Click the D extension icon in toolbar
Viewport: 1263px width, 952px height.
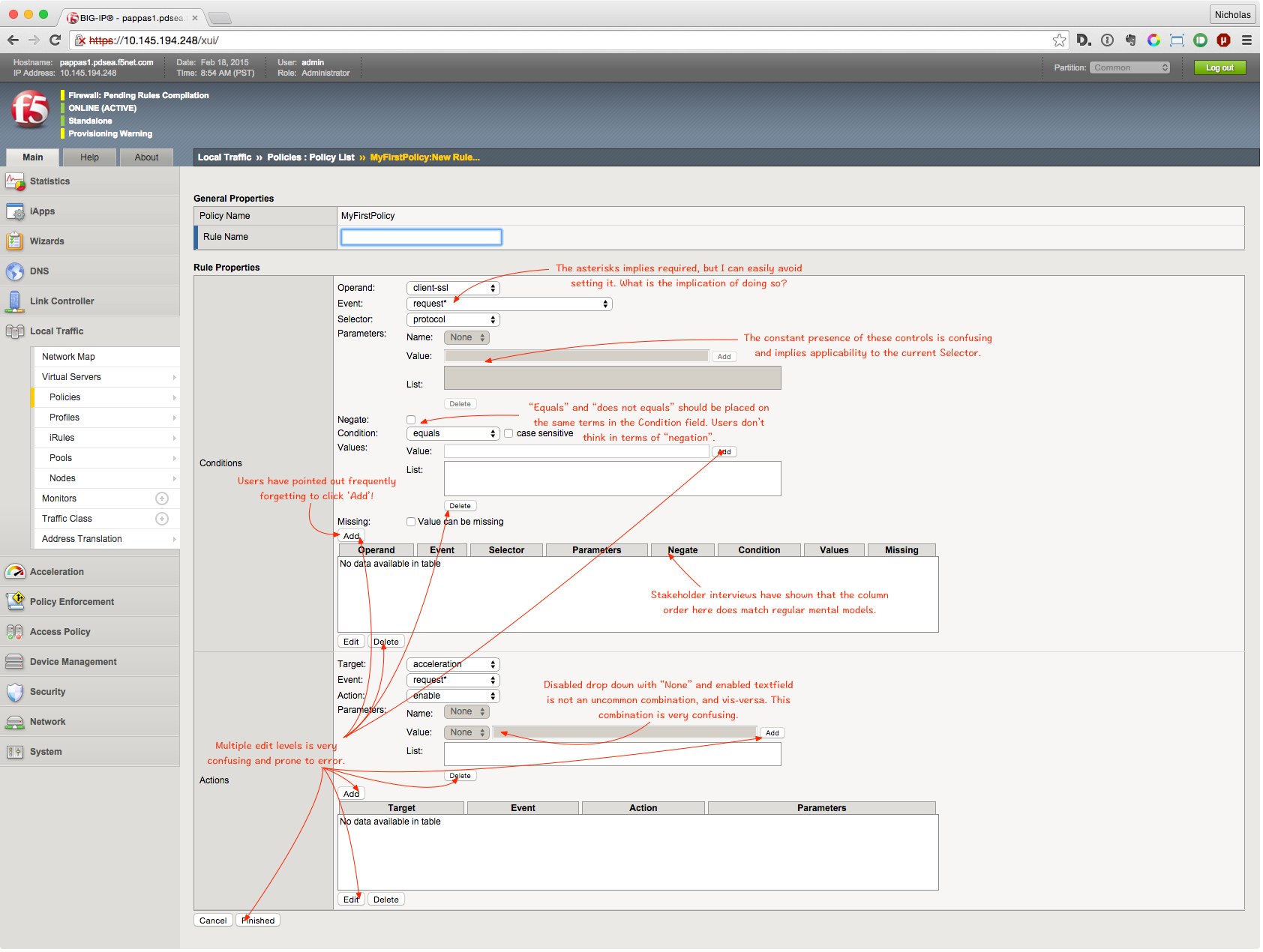(x=1083, y=40)
